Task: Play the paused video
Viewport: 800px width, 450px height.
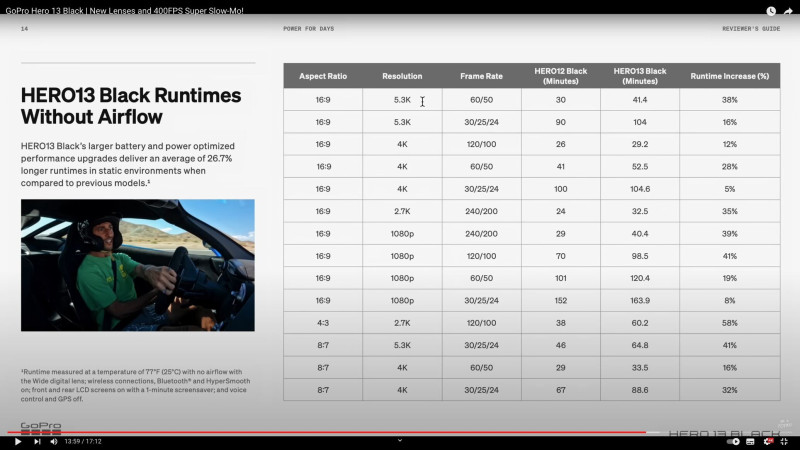Action: click(17, 441)
